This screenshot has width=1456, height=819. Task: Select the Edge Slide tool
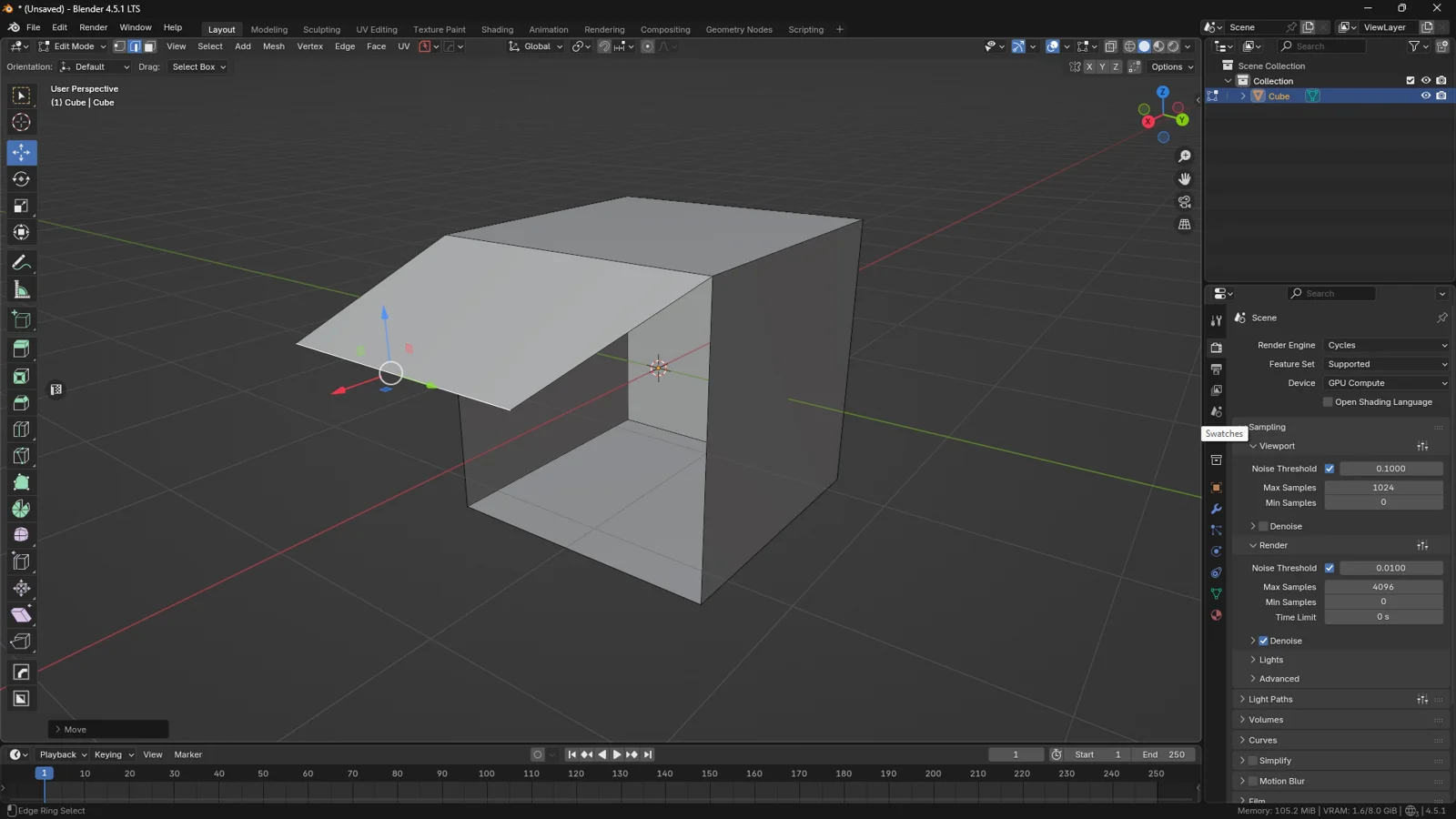coord(21,561)
